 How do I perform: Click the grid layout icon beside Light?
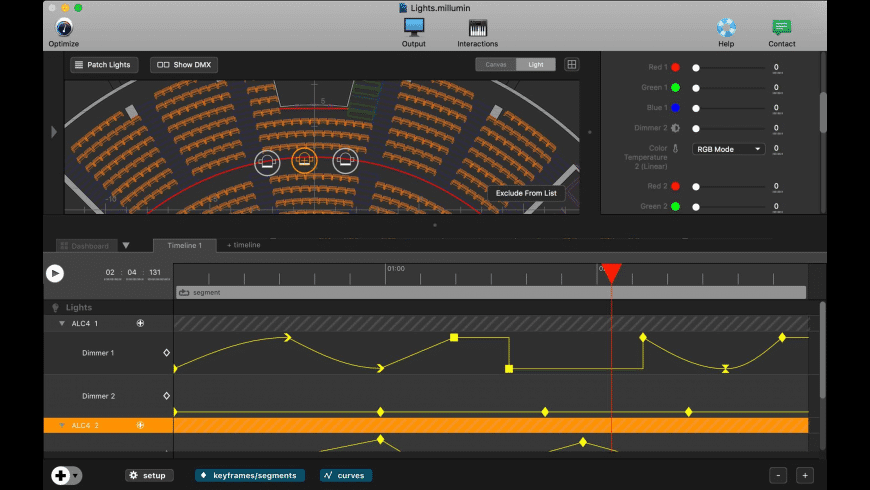571,64
